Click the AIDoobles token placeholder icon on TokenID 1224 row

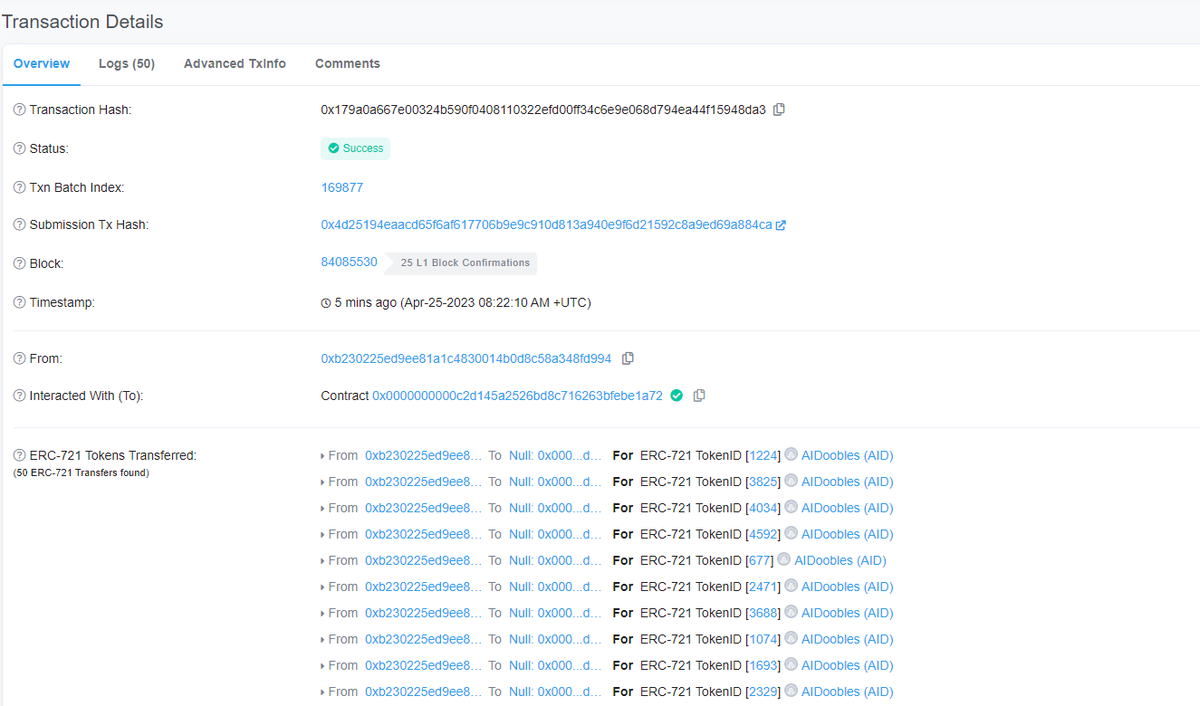(790, 455)
